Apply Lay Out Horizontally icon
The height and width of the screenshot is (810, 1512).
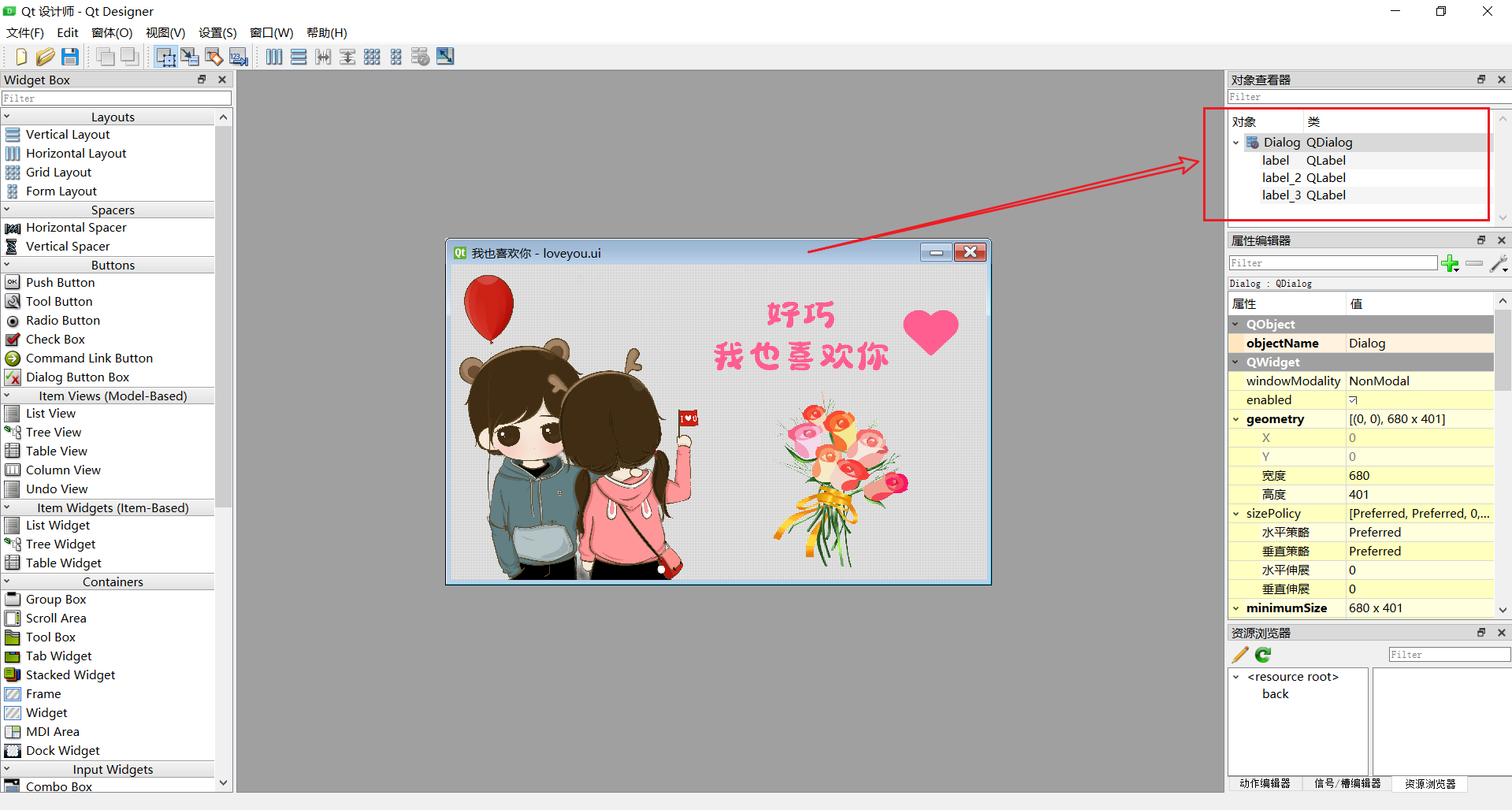pyautogui.click(x=274, y=57)
